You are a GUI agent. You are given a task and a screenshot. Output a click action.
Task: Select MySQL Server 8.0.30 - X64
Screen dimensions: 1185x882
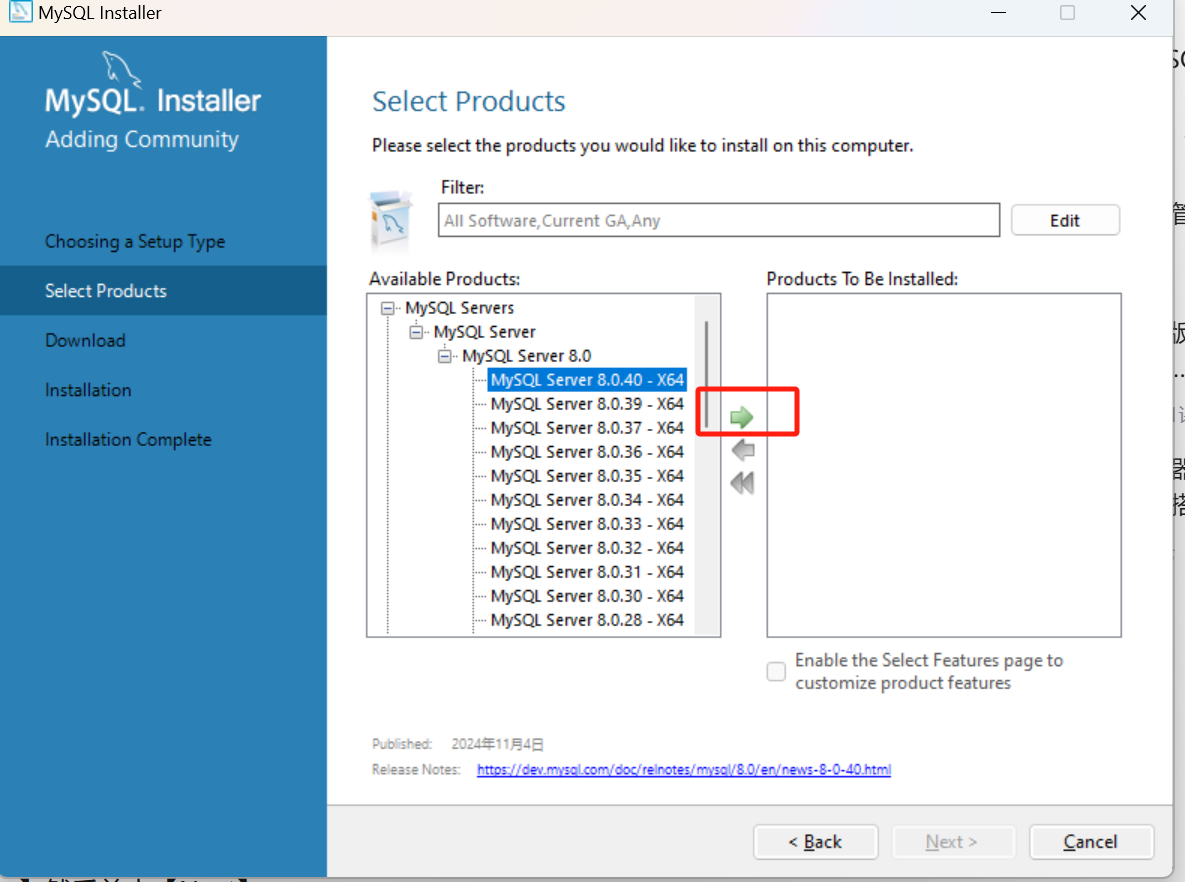587,596
